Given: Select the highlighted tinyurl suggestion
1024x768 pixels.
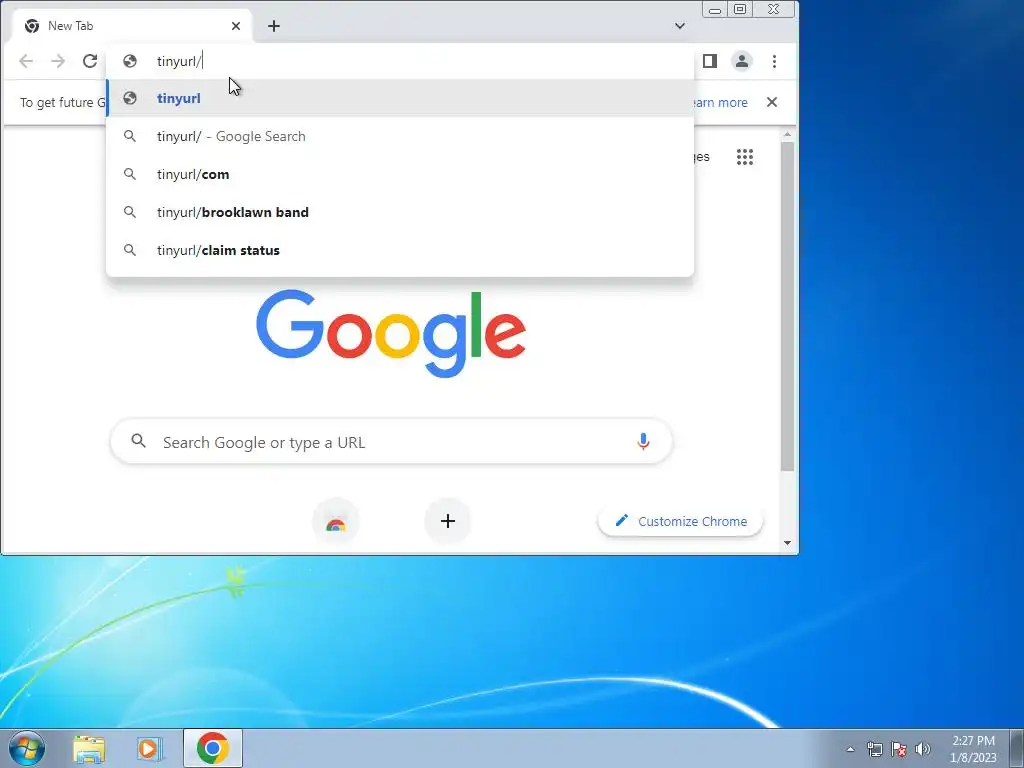Looking at the screenshot, I should coord(400,99).
